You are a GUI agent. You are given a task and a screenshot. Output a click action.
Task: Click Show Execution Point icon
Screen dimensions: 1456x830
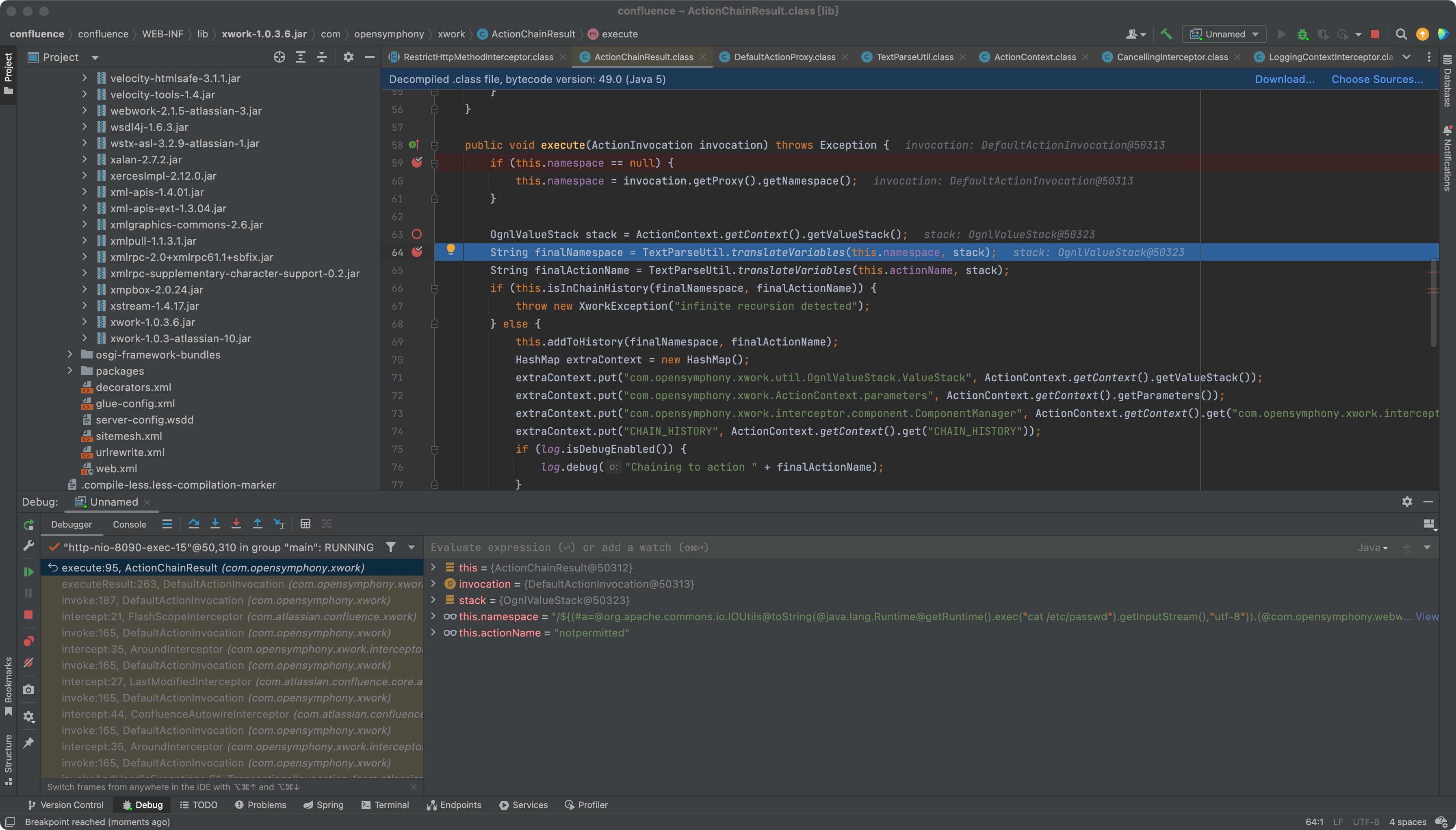click(x=167, y=523)
